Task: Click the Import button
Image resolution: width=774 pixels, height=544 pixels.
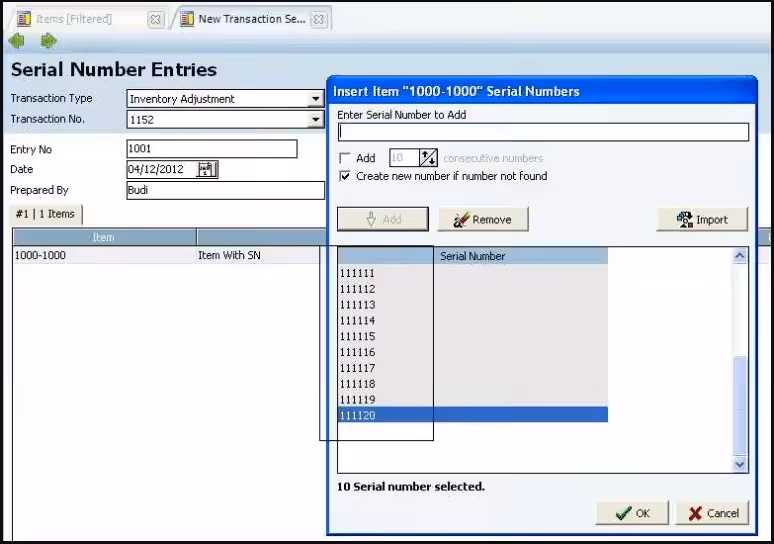Action: pos(702,219)
